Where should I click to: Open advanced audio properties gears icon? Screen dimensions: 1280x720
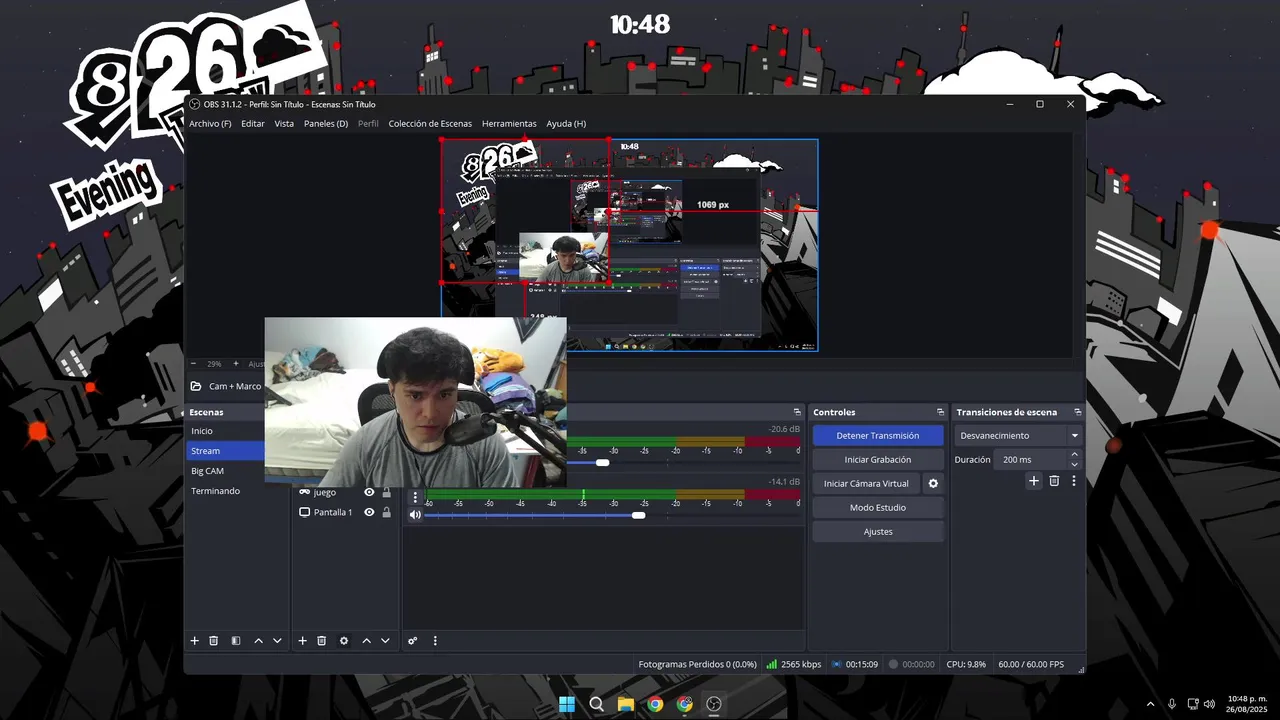(412, 641)
